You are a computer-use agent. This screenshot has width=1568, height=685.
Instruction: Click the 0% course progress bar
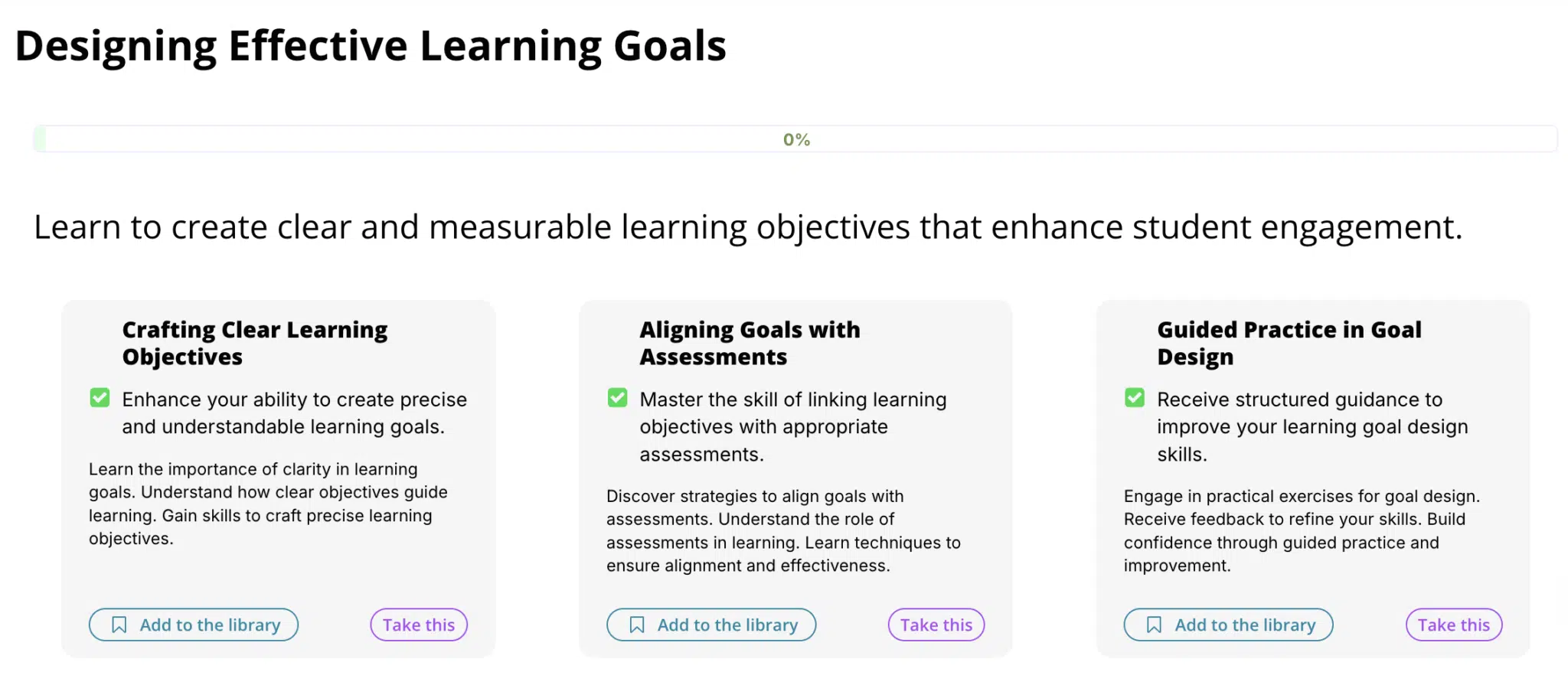[795, 139]
